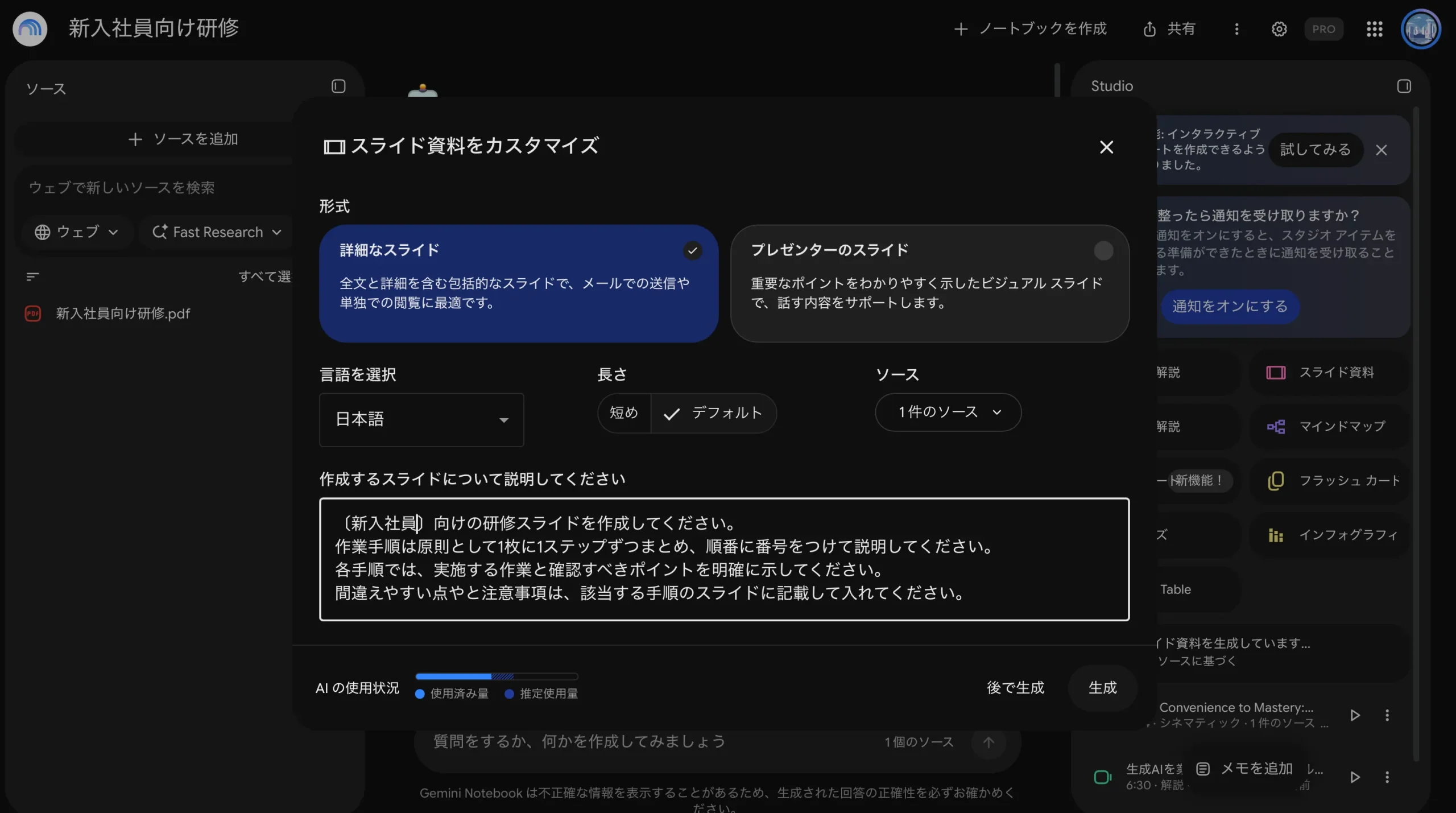The width and height of the screenshot is (1456, 813).
Task: Dismiss the Studio interactive feature banner
Action: 1381,150
